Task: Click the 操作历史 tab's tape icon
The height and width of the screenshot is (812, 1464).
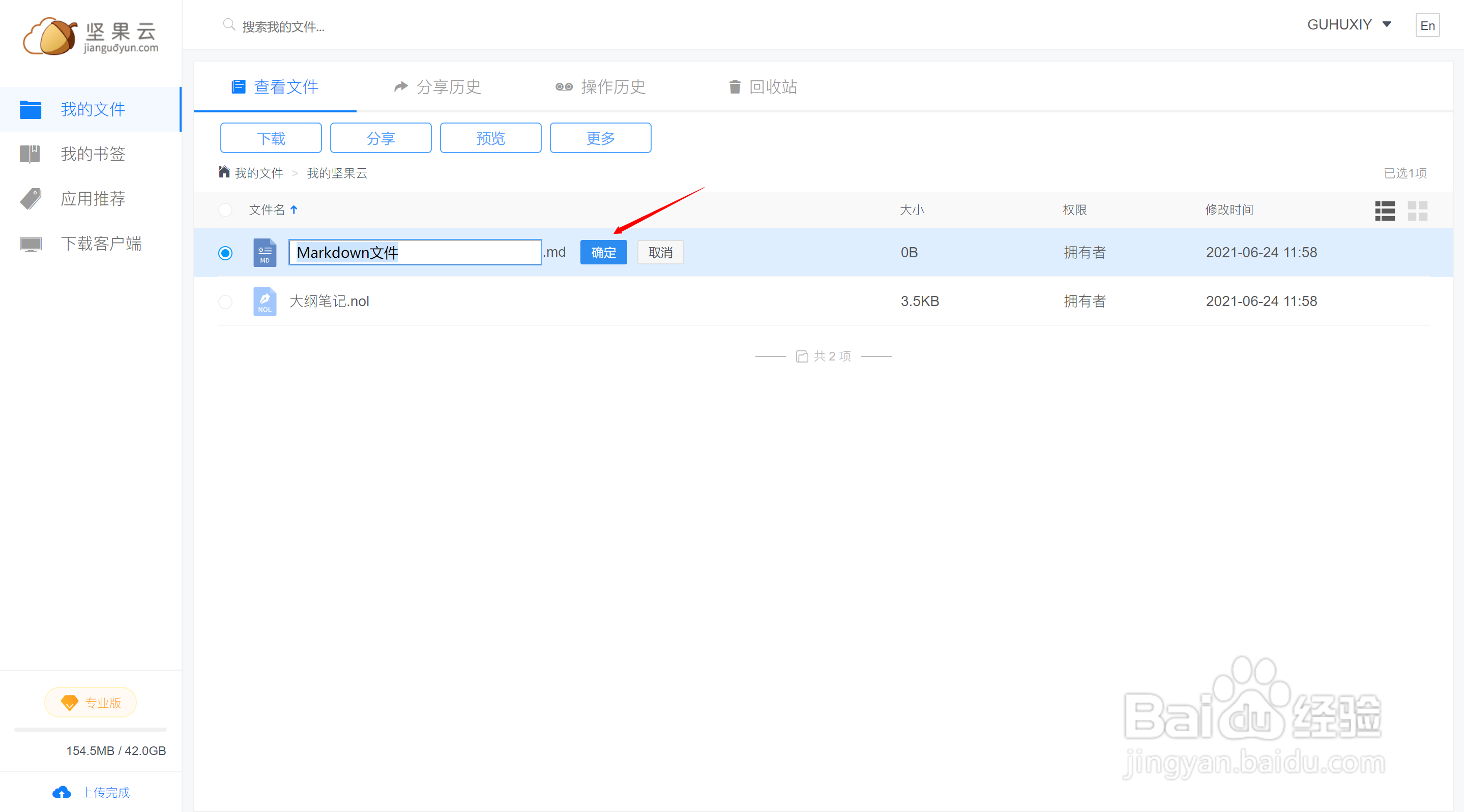Action: 564,87
